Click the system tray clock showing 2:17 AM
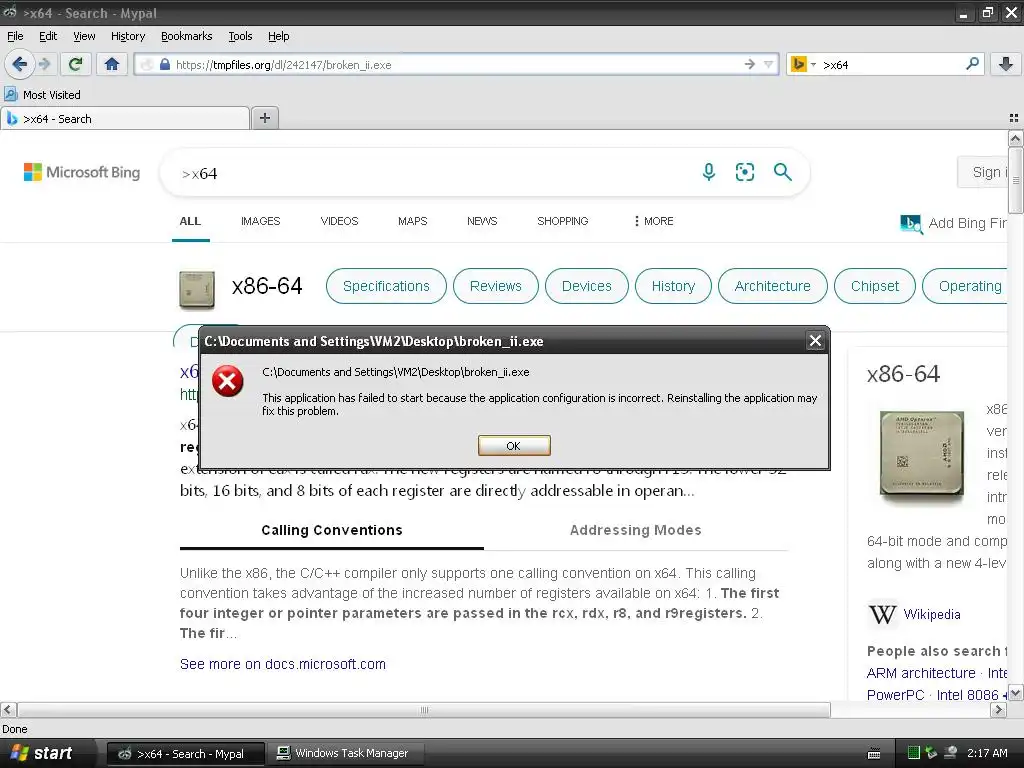Viewport: 1024px width, 768px height. 987,753
